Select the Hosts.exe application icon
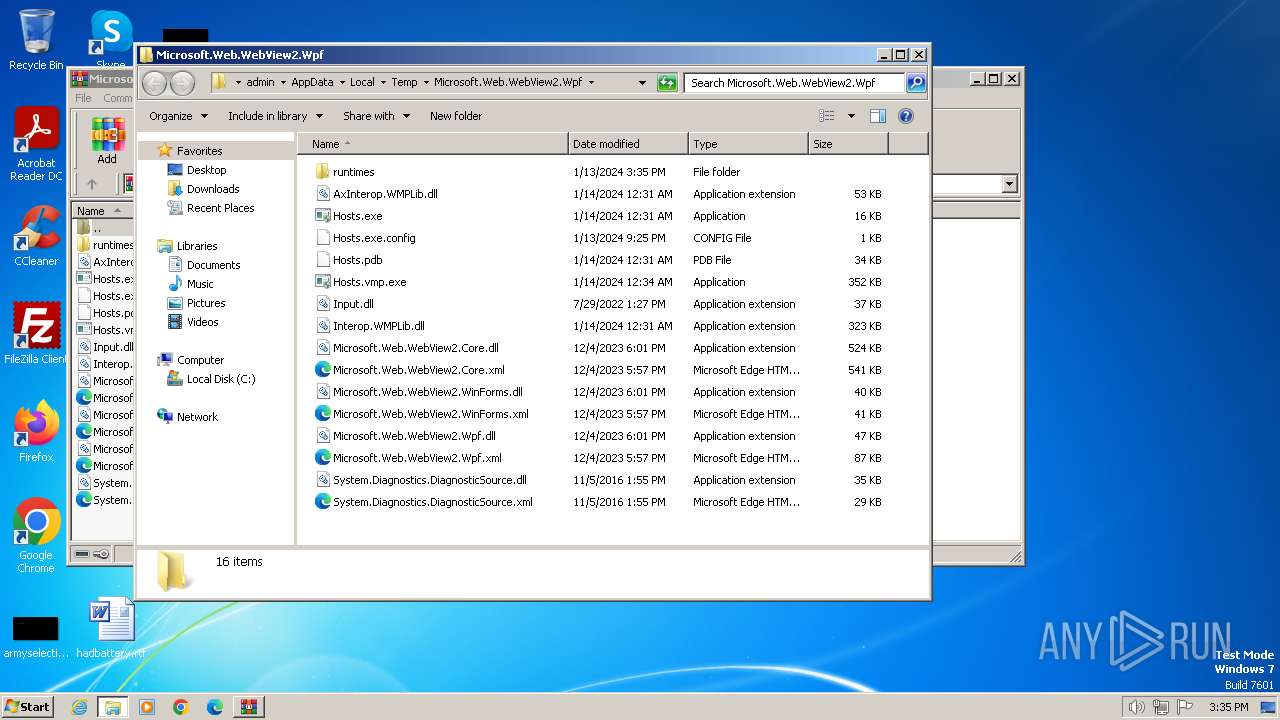 tap(322, 216)
